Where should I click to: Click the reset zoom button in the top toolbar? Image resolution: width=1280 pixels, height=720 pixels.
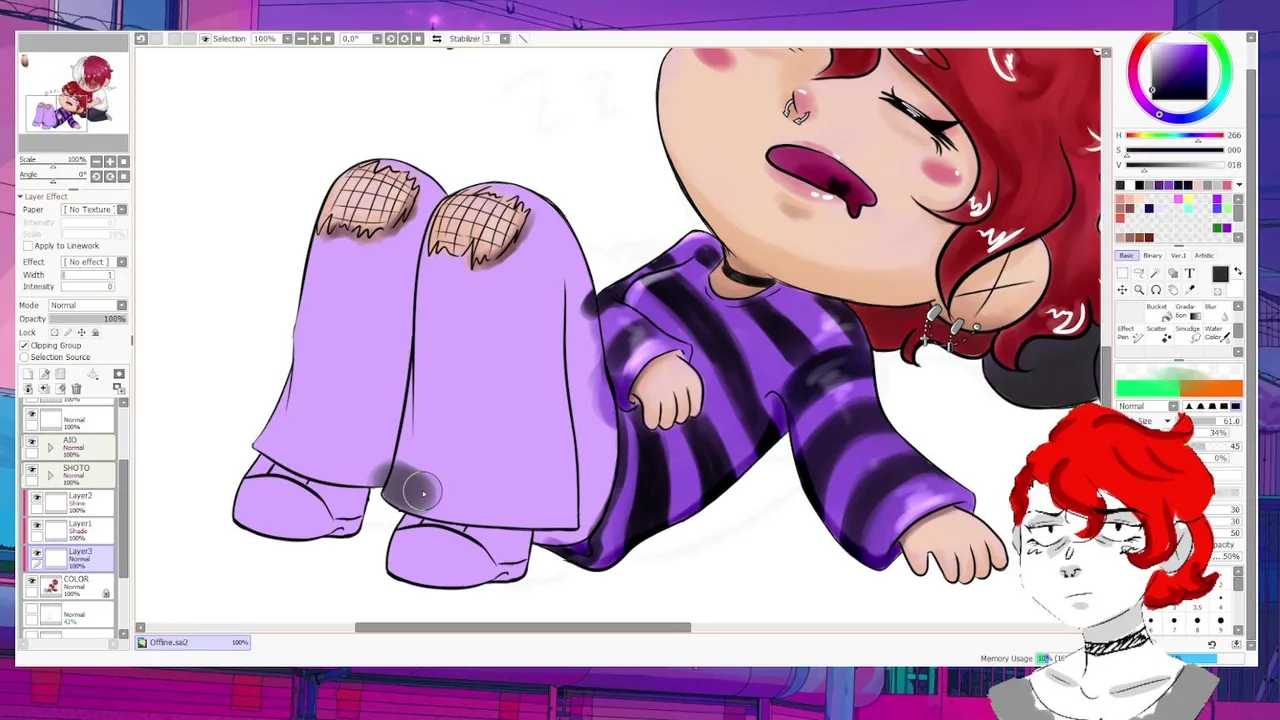point(328,38)
